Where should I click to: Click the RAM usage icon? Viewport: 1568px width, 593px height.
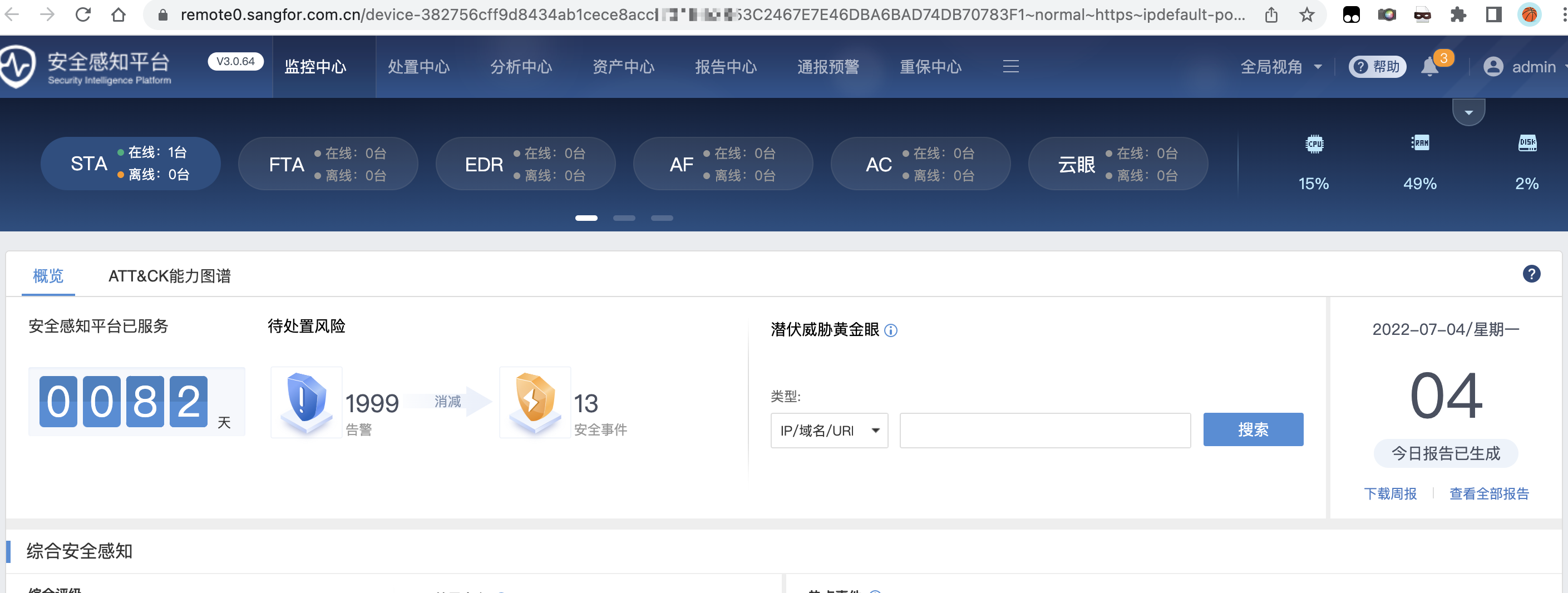point(1420,143)
